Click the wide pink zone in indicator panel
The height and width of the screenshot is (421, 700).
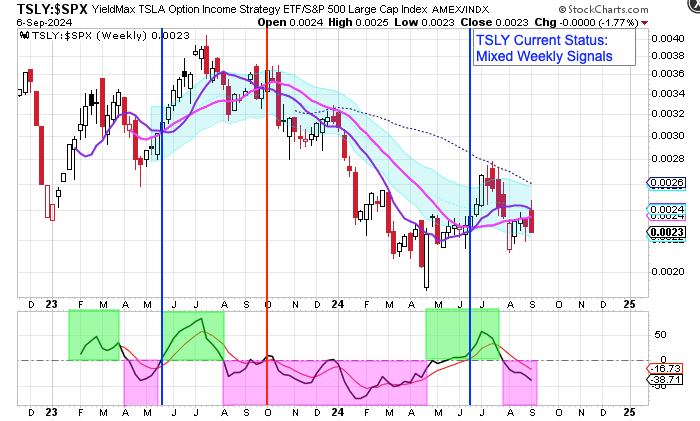323,382
